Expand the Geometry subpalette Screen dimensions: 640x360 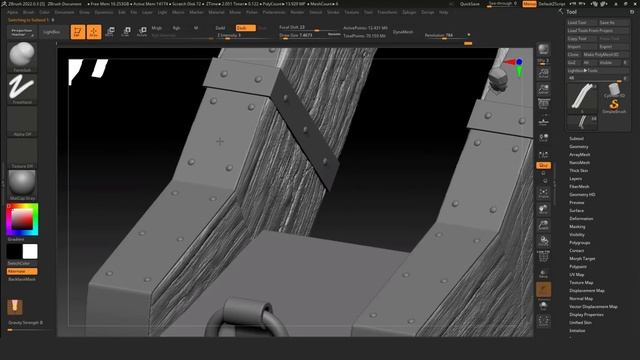point(579,147)
